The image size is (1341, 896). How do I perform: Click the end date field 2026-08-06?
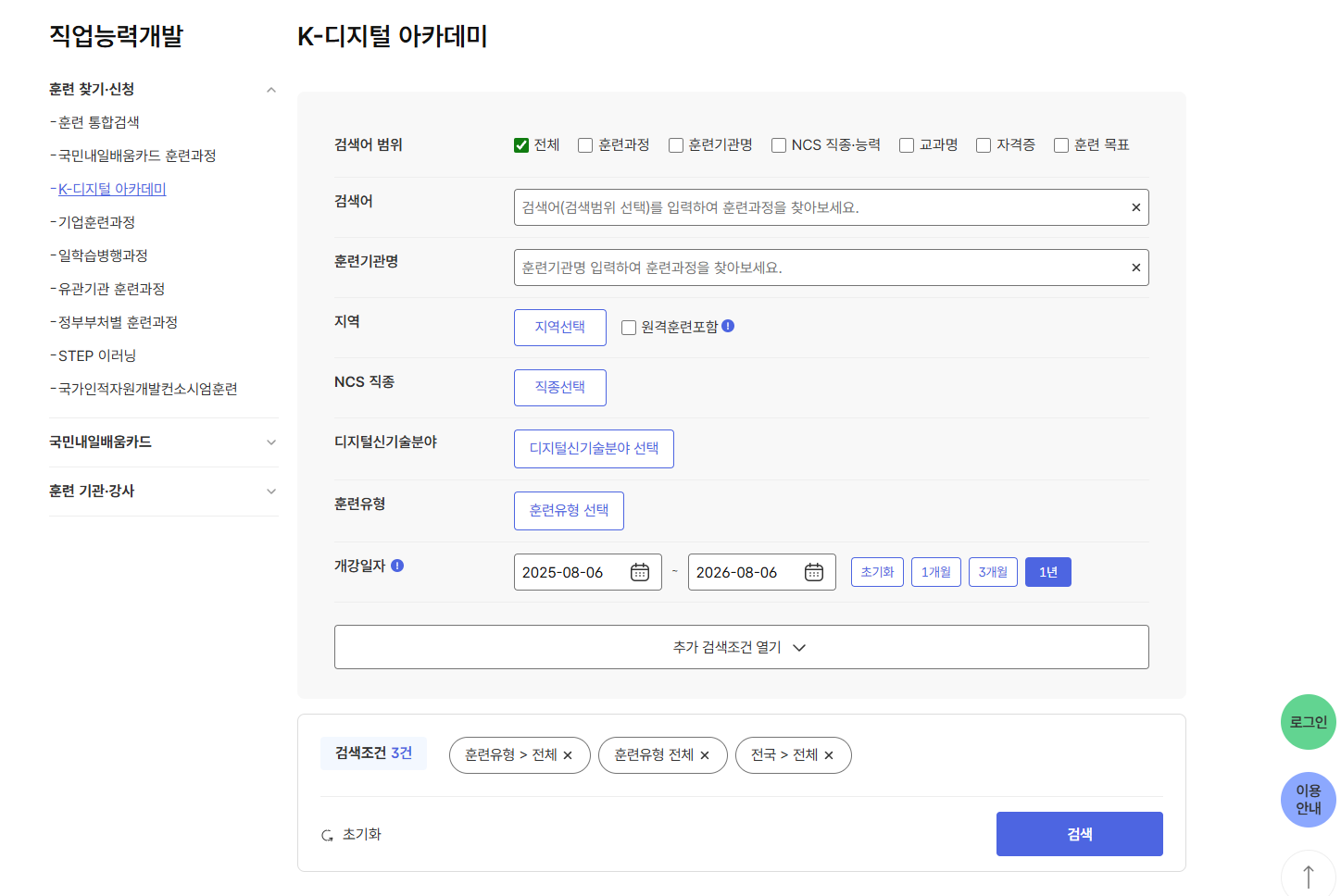click(x=762, y=572)
